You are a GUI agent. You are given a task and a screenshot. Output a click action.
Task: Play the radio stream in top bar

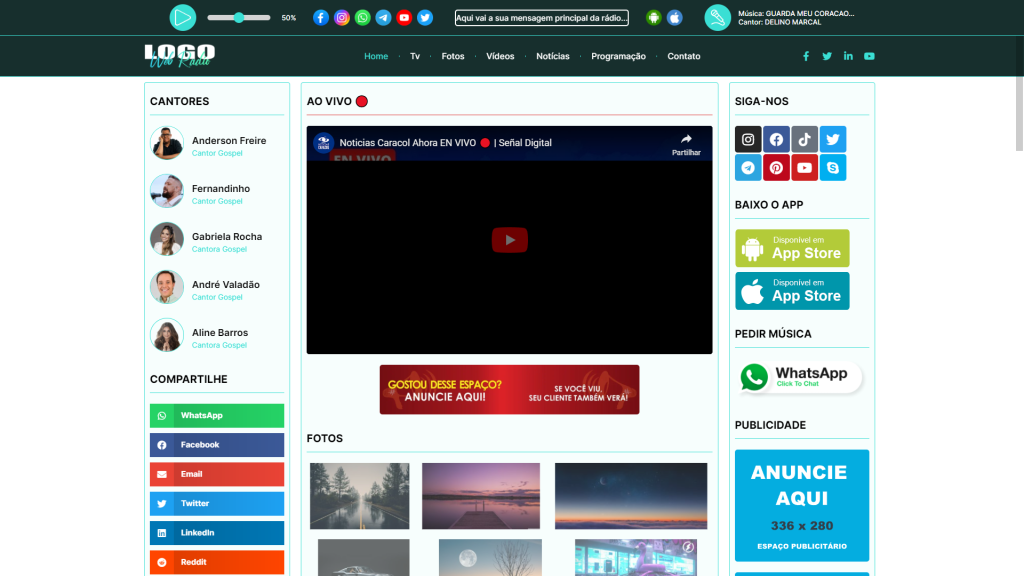click(182, 17)
